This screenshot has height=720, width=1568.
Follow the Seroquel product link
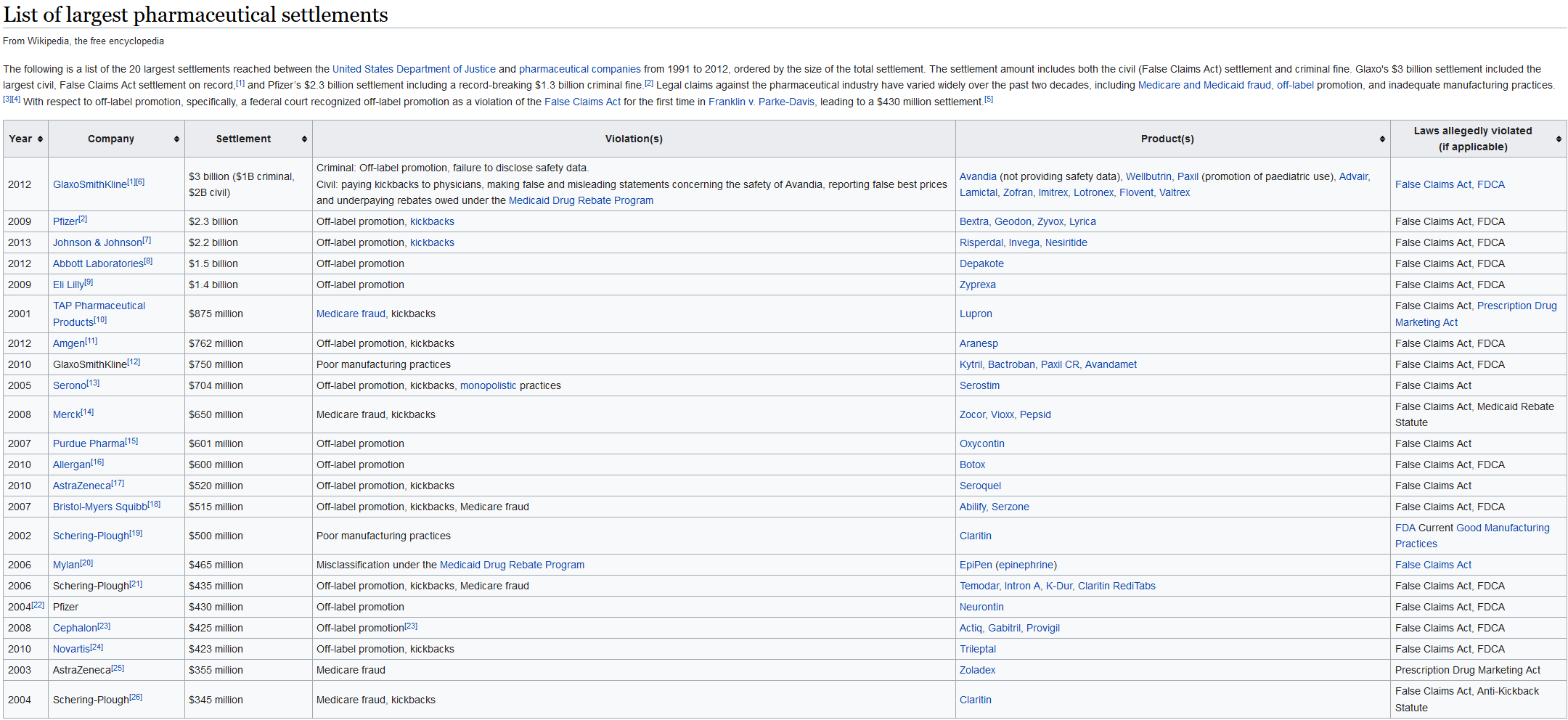tap(980, 486)
